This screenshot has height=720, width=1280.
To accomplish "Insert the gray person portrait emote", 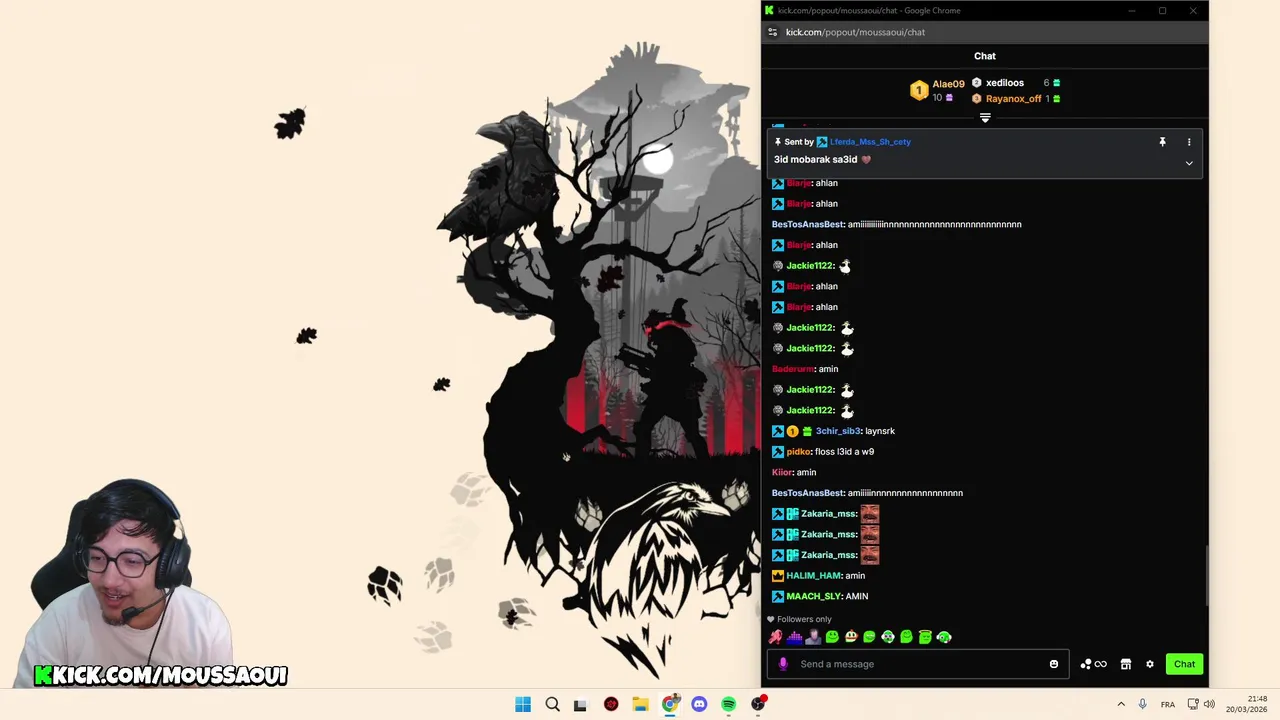I will tap(813, 637).
